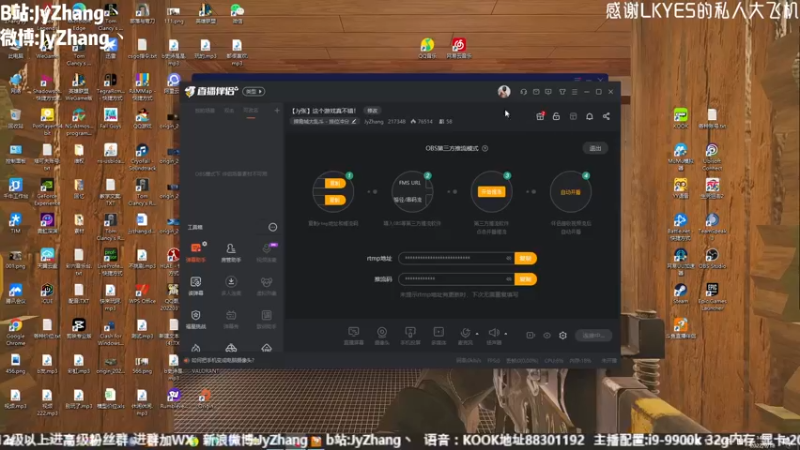The height and width of the screenshot is (450, 800).
Task: Open the notification bell icon
Action: pos(589,116)
